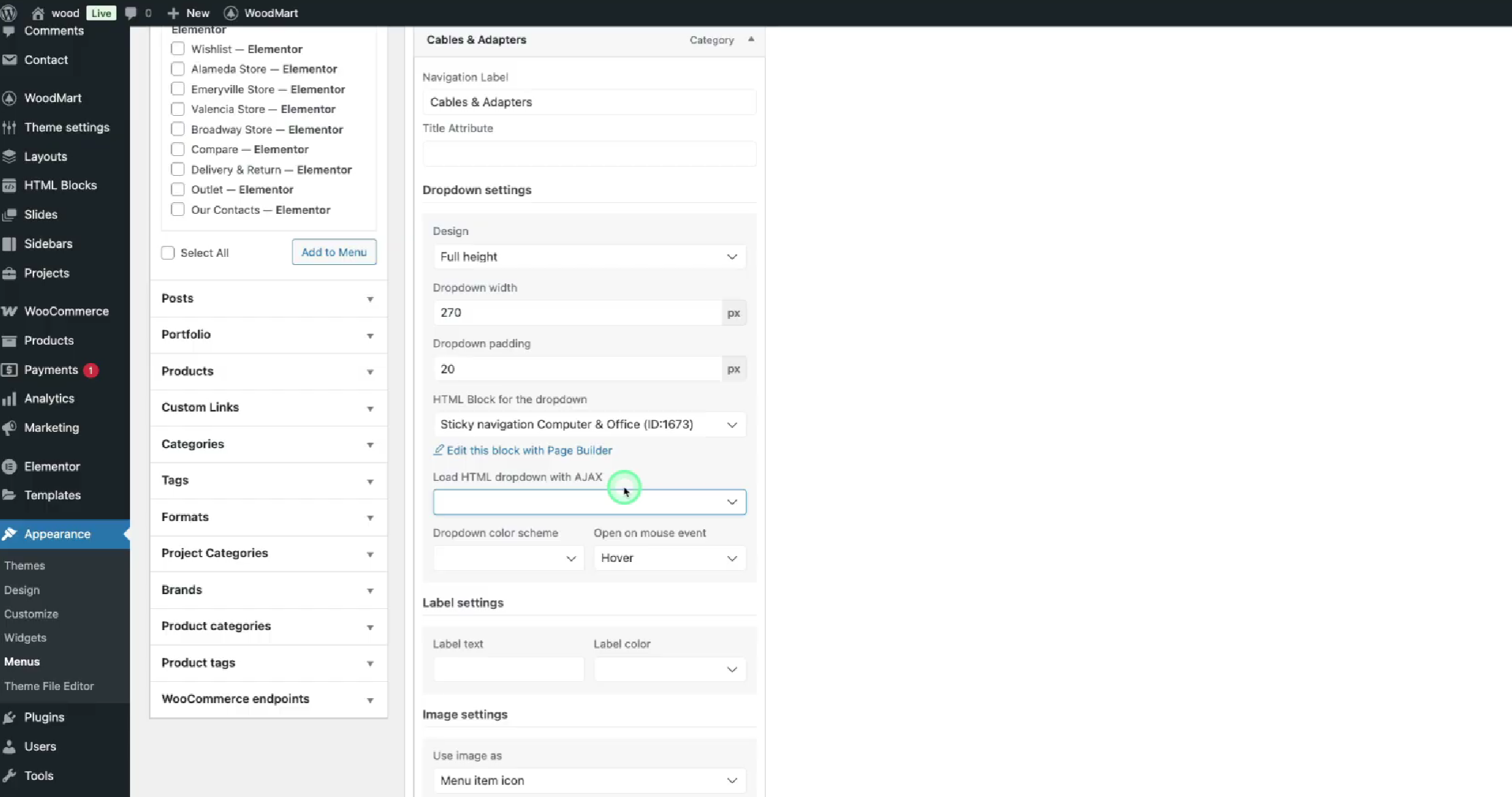Screen dimensions: 1512x797
Task: Check the Compare — Elementor item
Action: 177,149
